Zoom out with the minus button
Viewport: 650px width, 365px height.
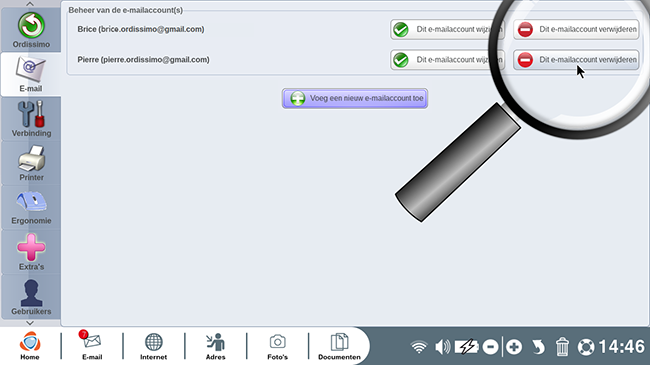tap(490, 347)
